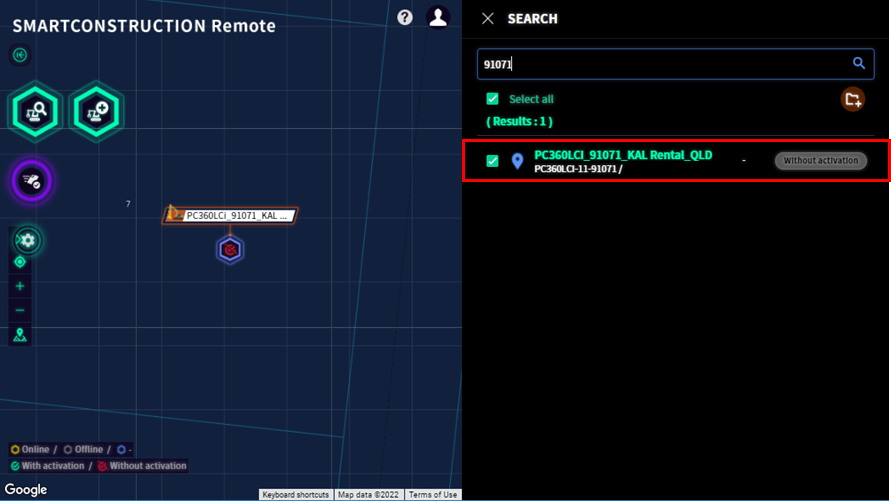
Task: Uncheck the PC360LCI_91071 result checkbox
Action: (493, 161)
